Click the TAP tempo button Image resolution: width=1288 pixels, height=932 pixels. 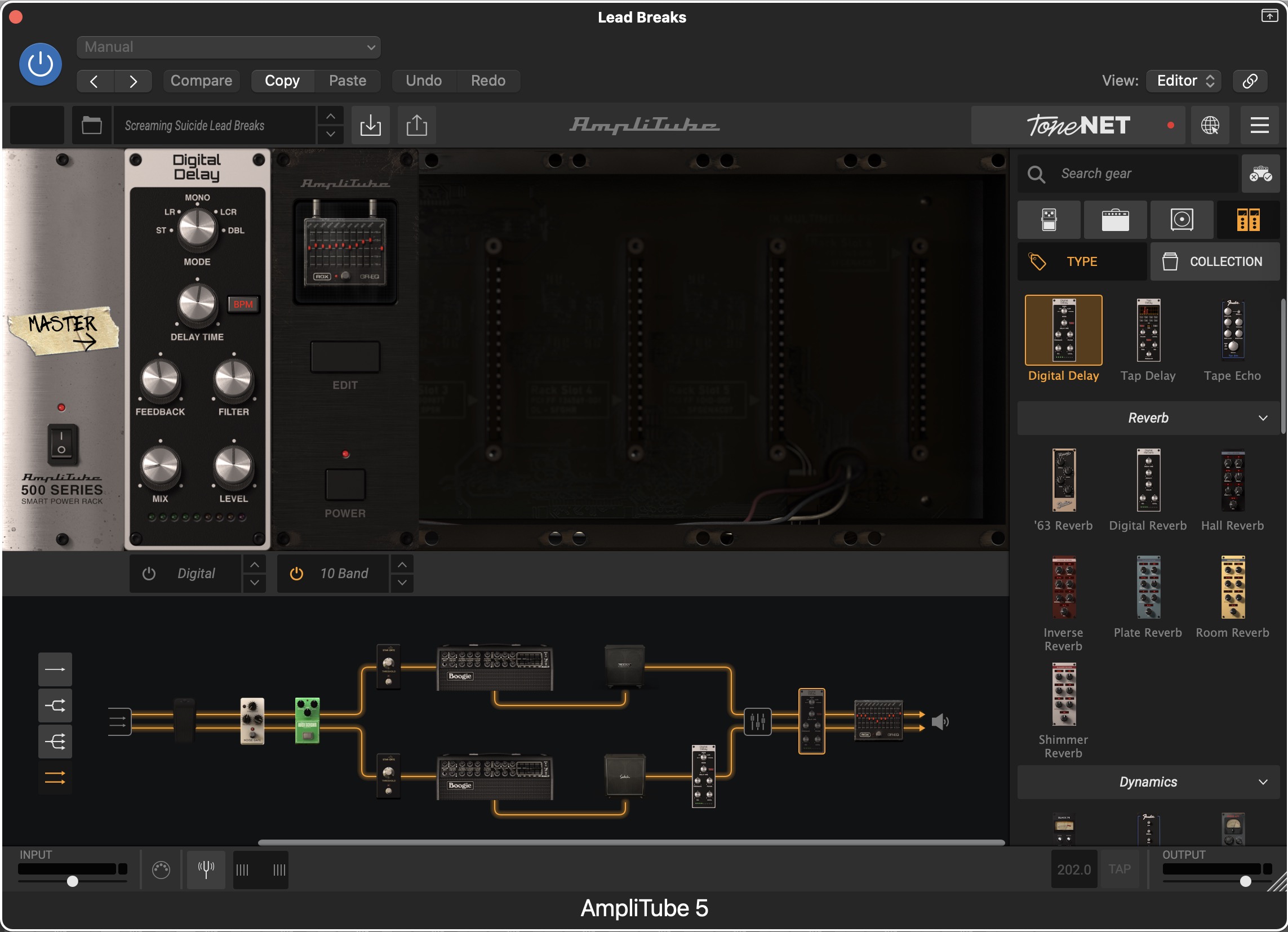pos(1119,869)
